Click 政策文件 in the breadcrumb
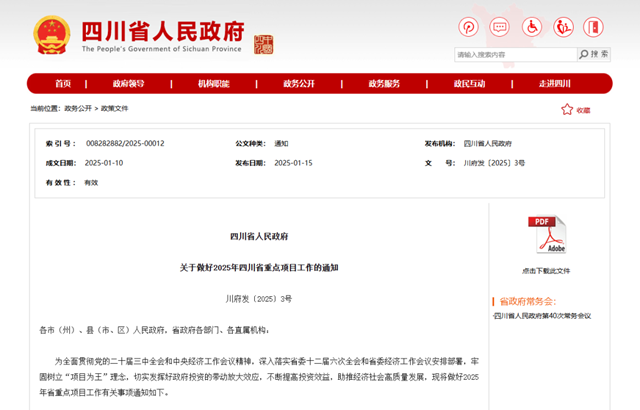The width and height of the screenshot is (640, 410). coord(114,109)
